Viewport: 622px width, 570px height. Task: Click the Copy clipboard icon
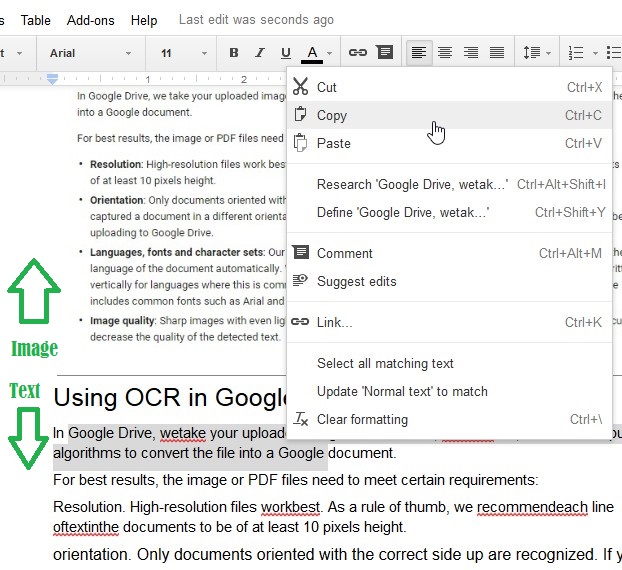(300, 114)
